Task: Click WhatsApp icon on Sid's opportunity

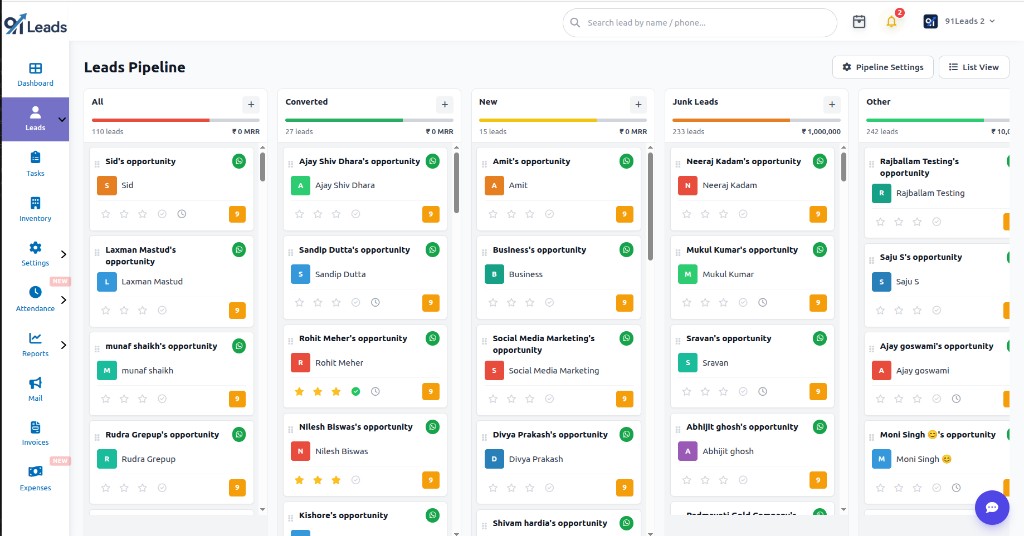Action: pyautogui.click(x=239, y=161)
